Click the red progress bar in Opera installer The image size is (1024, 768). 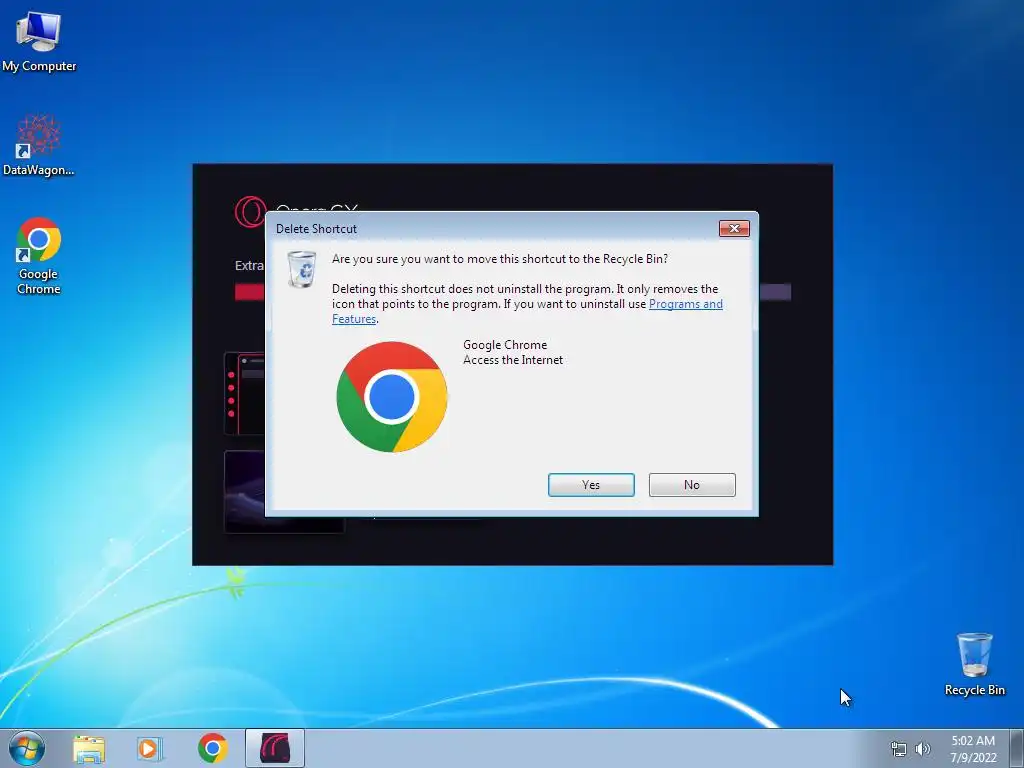(249, 292)
